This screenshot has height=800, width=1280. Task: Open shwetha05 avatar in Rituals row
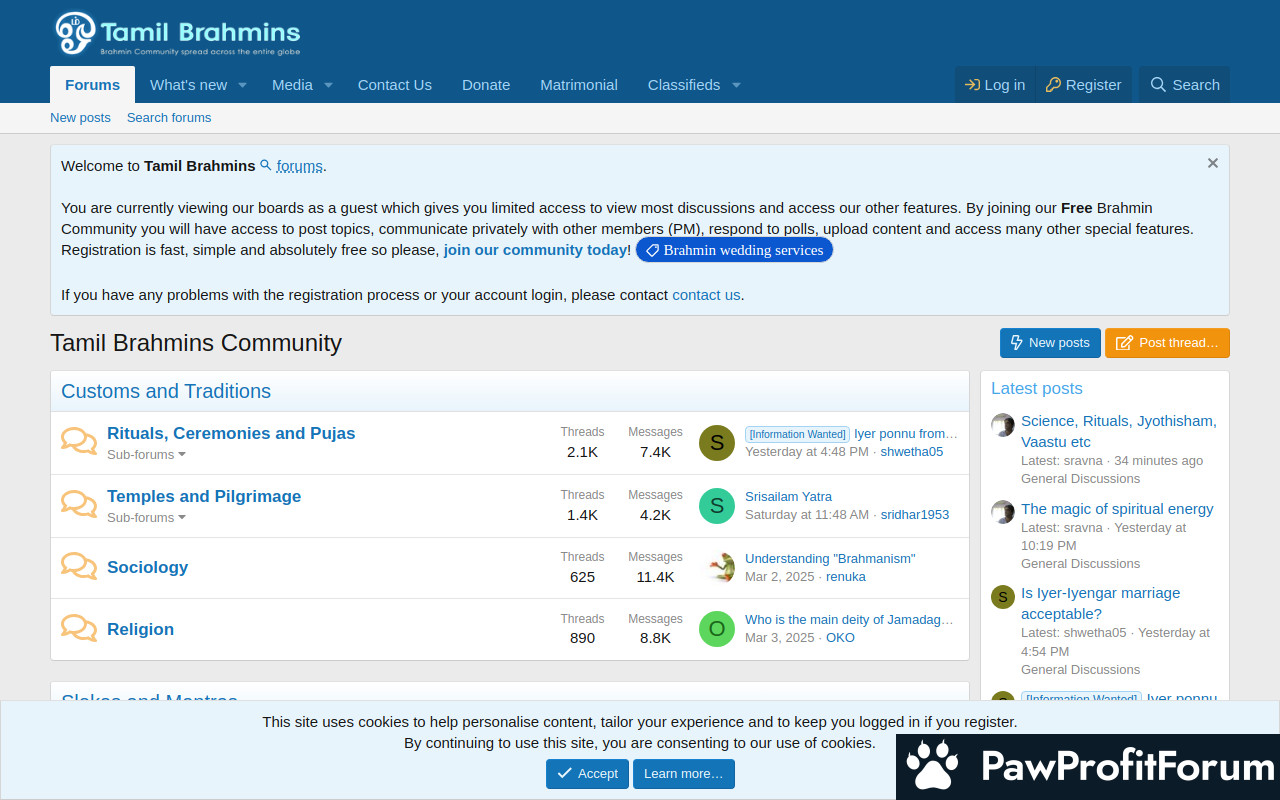(717, 443)
